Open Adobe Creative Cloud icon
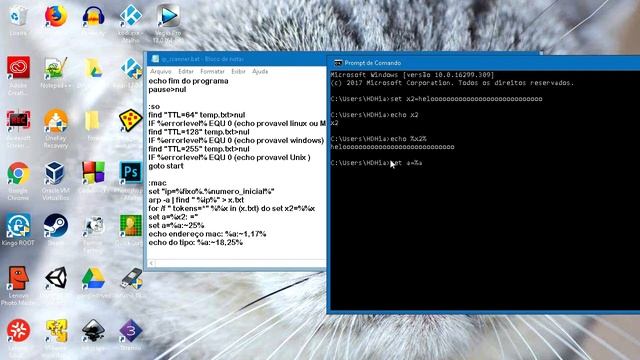Screen dimensions: 640x360 click(x=18, y=68)
